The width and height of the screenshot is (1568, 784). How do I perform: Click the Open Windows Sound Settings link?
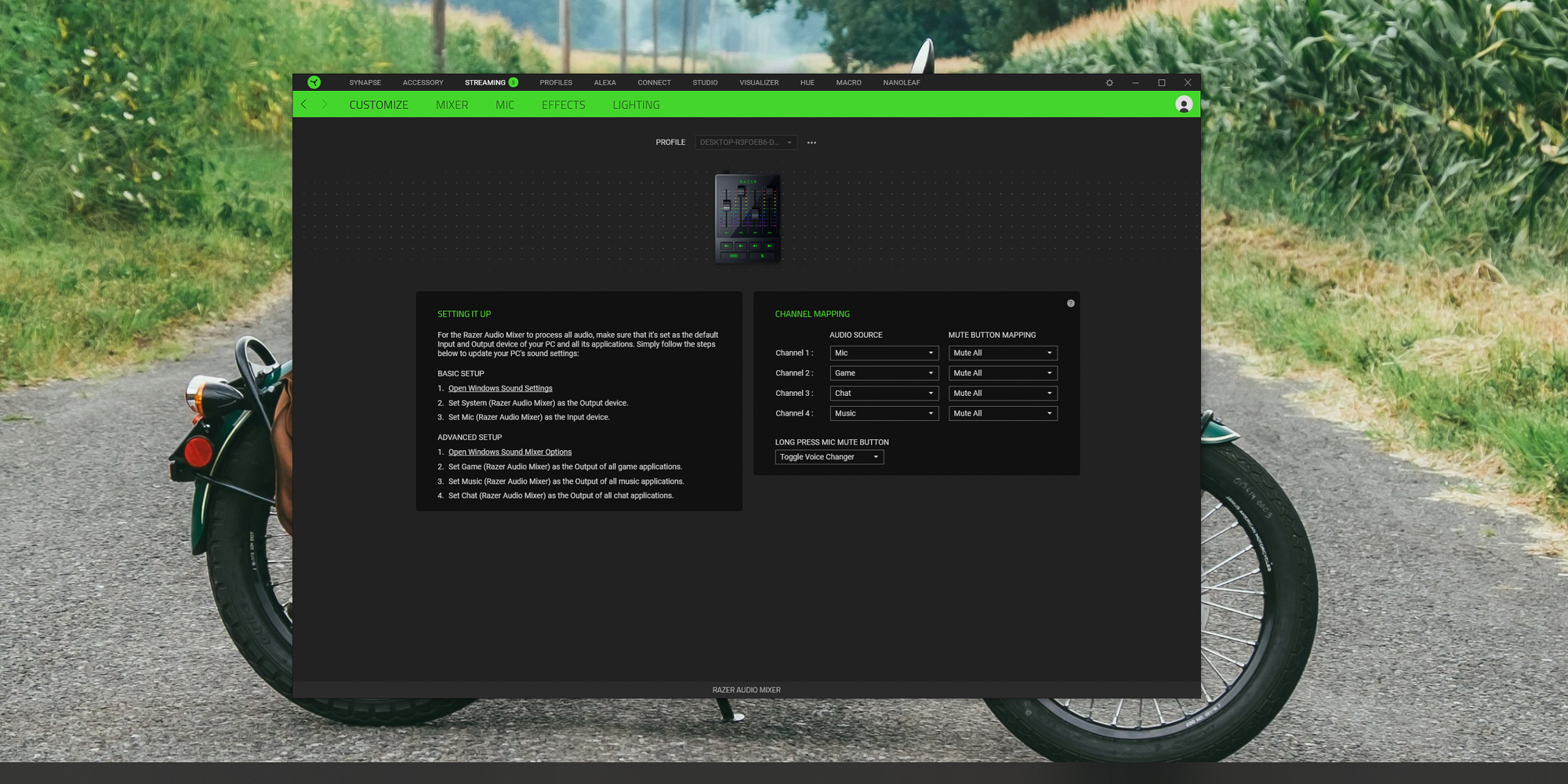click(500, 388)
